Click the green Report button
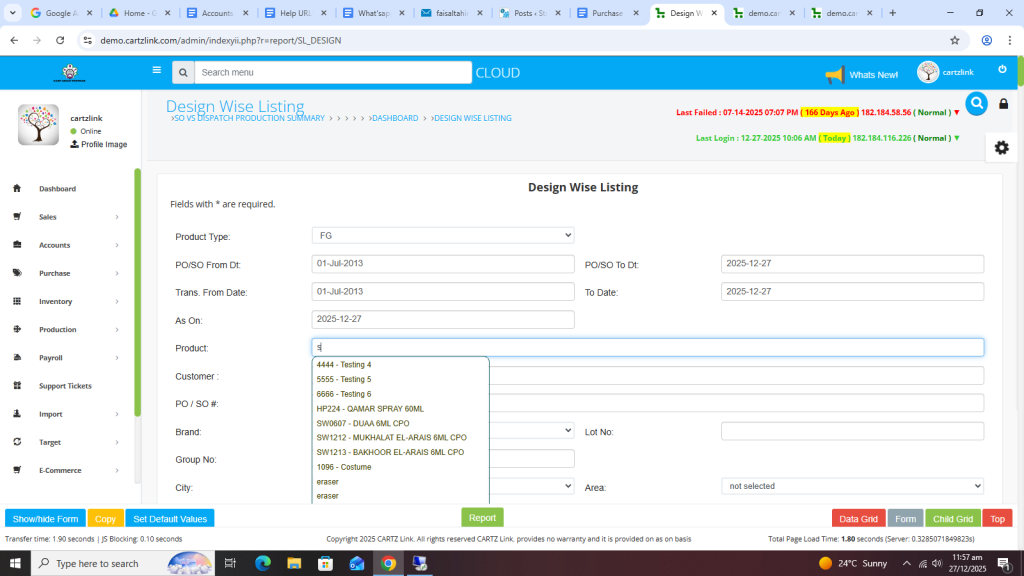 pyautogui.click(x=482, y=518)
